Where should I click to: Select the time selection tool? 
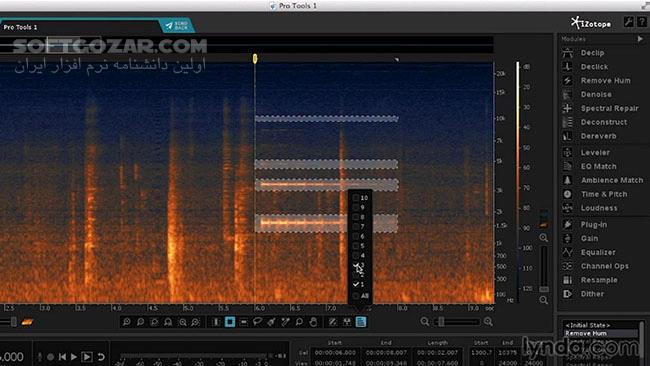point(216,322)
